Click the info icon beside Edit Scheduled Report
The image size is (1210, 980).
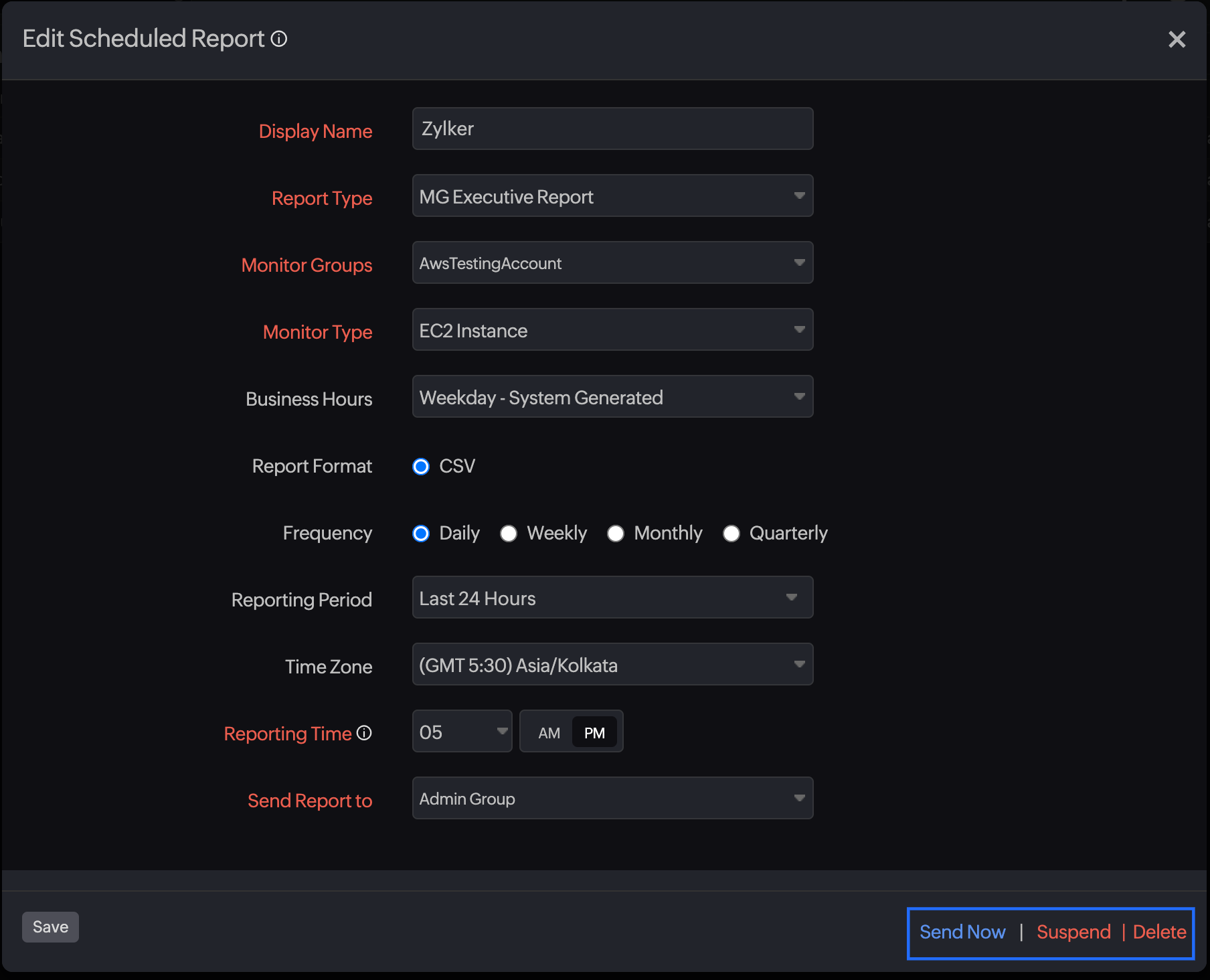tap(279, 39)
